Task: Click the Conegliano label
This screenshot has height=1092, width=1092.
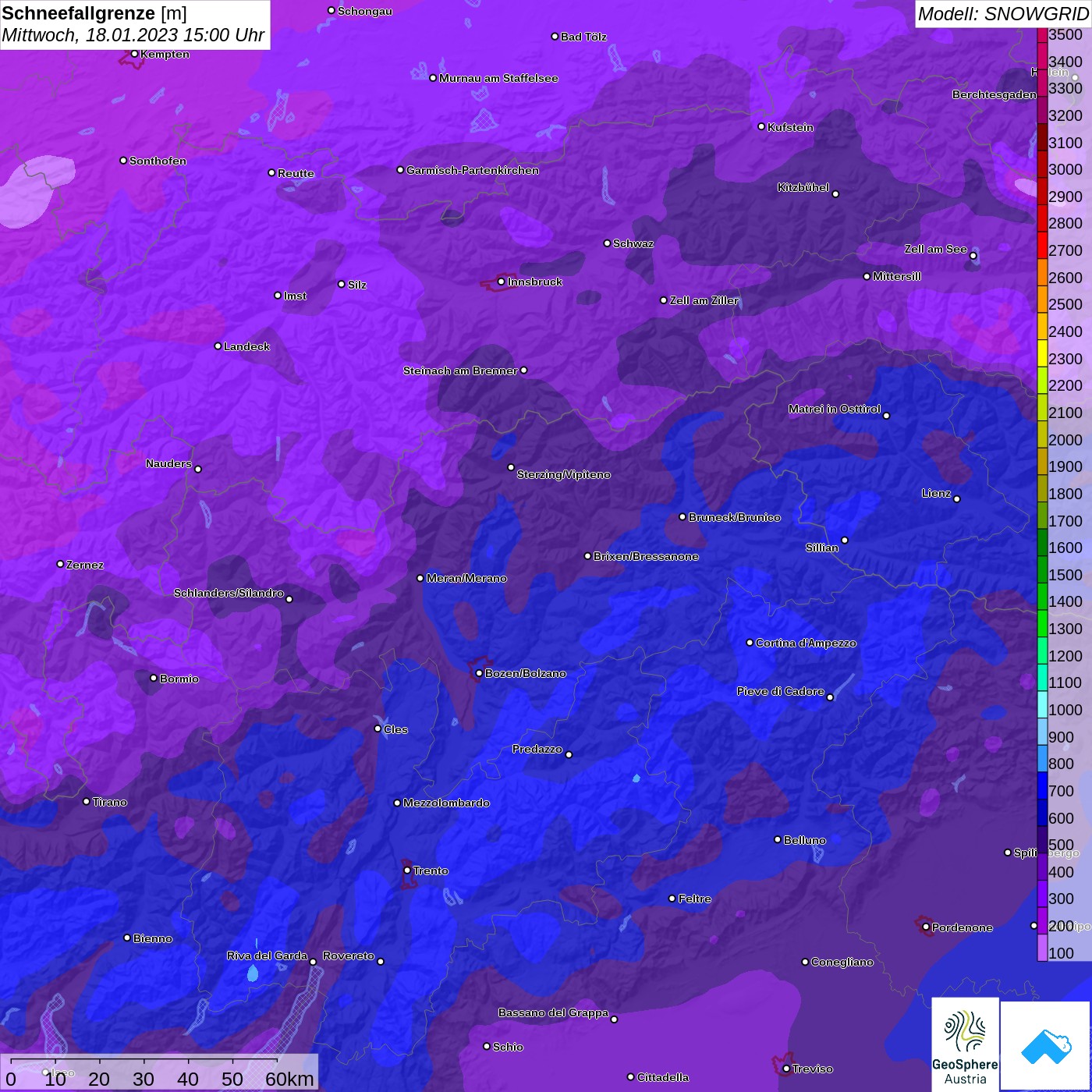Action: tap(842, 962)
